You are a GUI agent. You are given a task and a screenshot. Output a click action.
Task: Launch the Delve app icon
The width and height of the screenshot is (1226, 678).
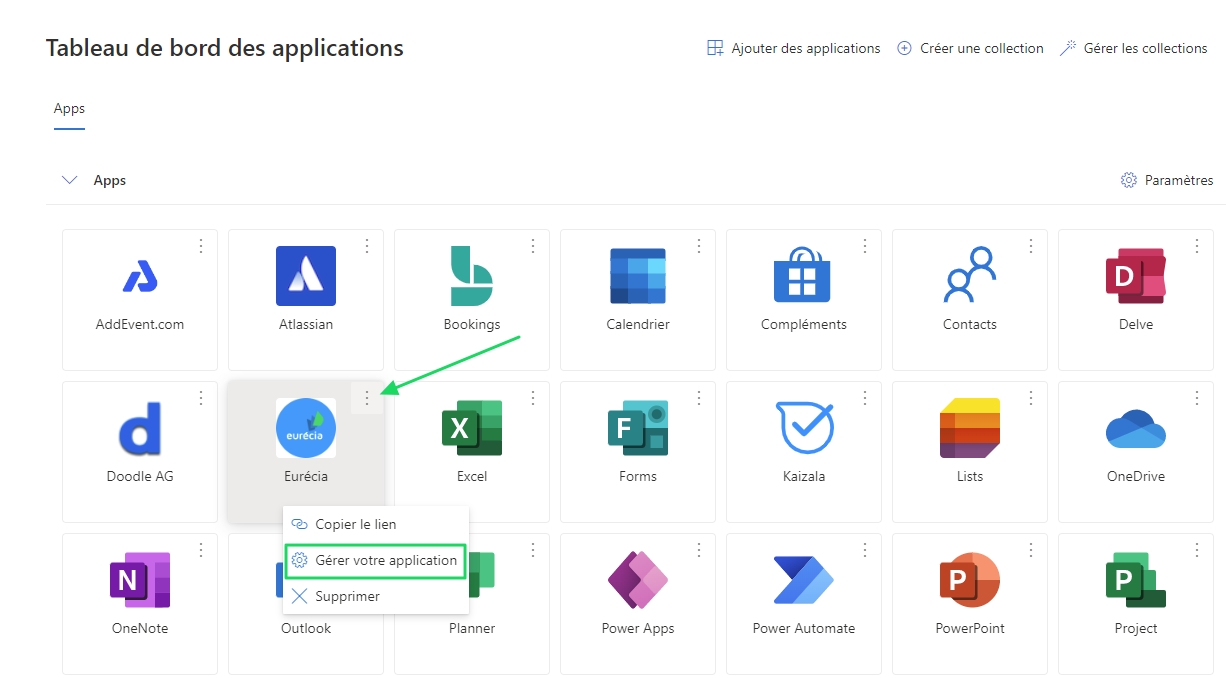pos(1136,276)
